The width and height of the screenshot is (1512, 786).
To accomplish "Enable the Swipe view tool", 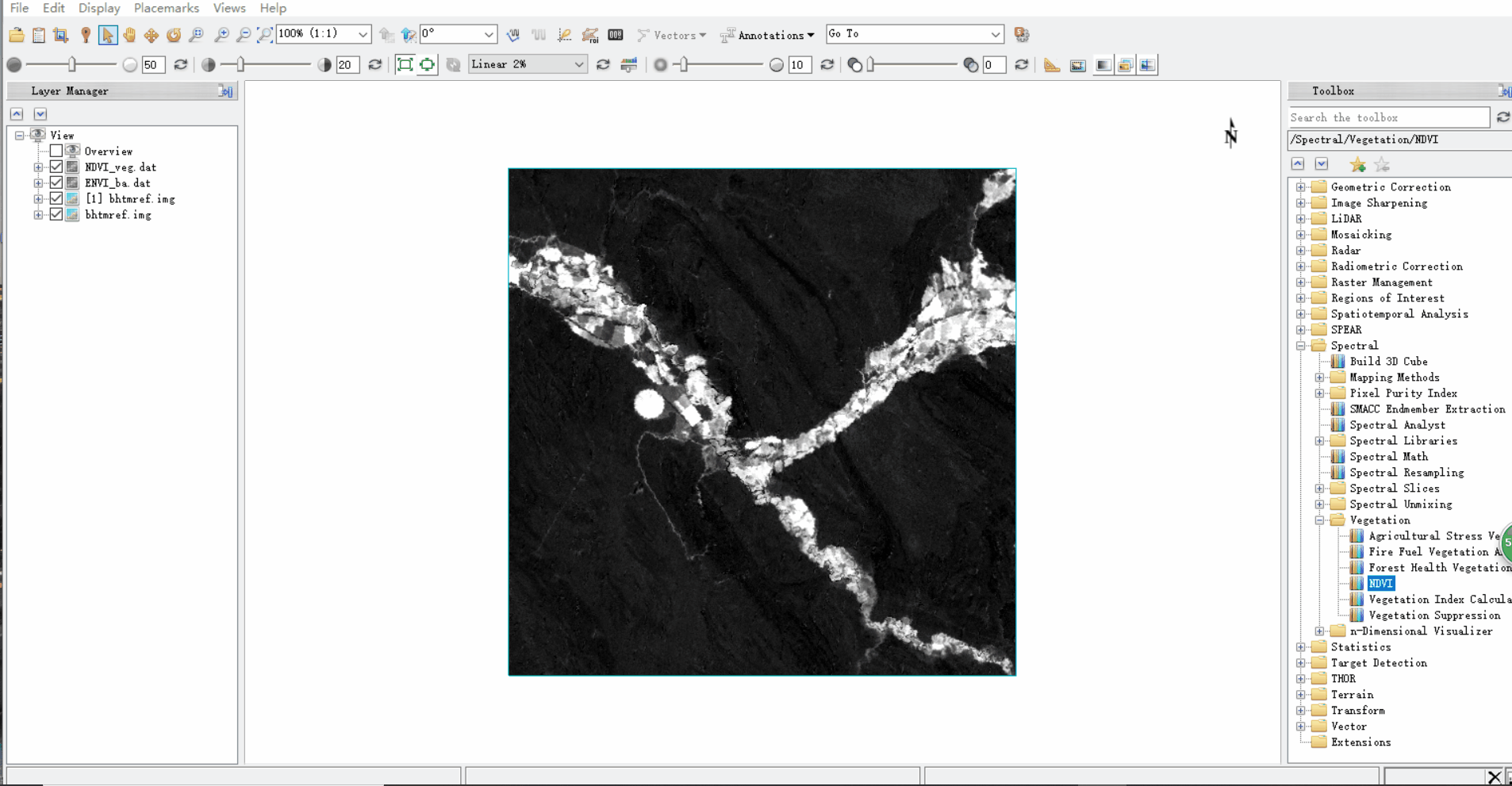I will pos(1147,65).
